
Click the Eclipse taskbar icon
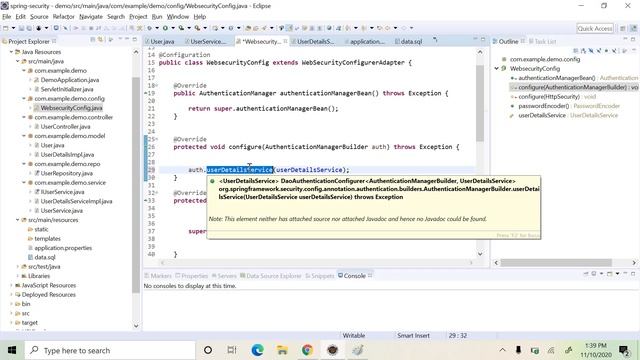332,350
